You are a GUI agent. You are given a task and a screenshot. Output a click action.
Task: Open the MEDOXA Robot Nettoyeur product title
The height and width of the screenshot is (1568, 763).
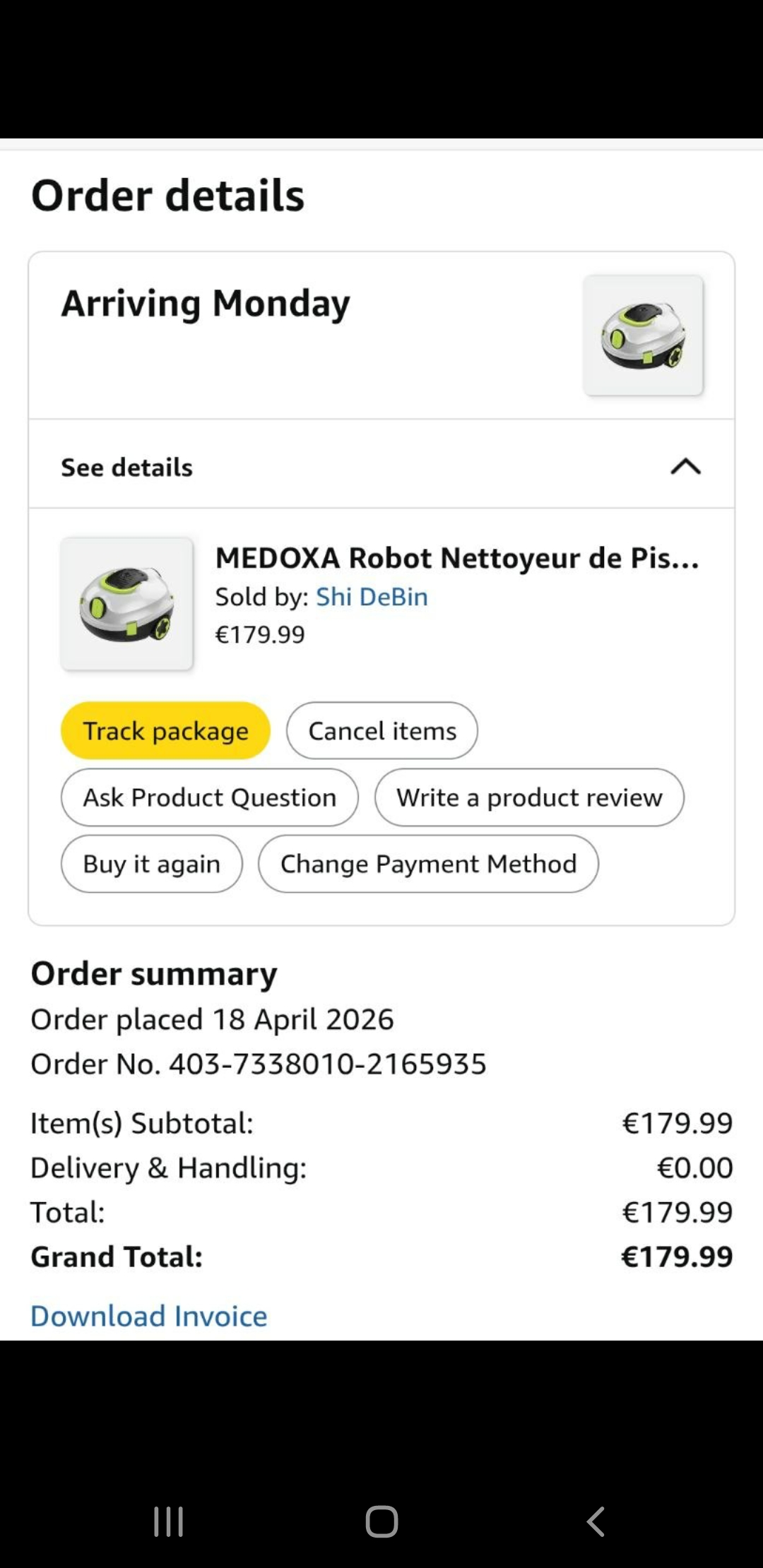click(x=457, y=558)
